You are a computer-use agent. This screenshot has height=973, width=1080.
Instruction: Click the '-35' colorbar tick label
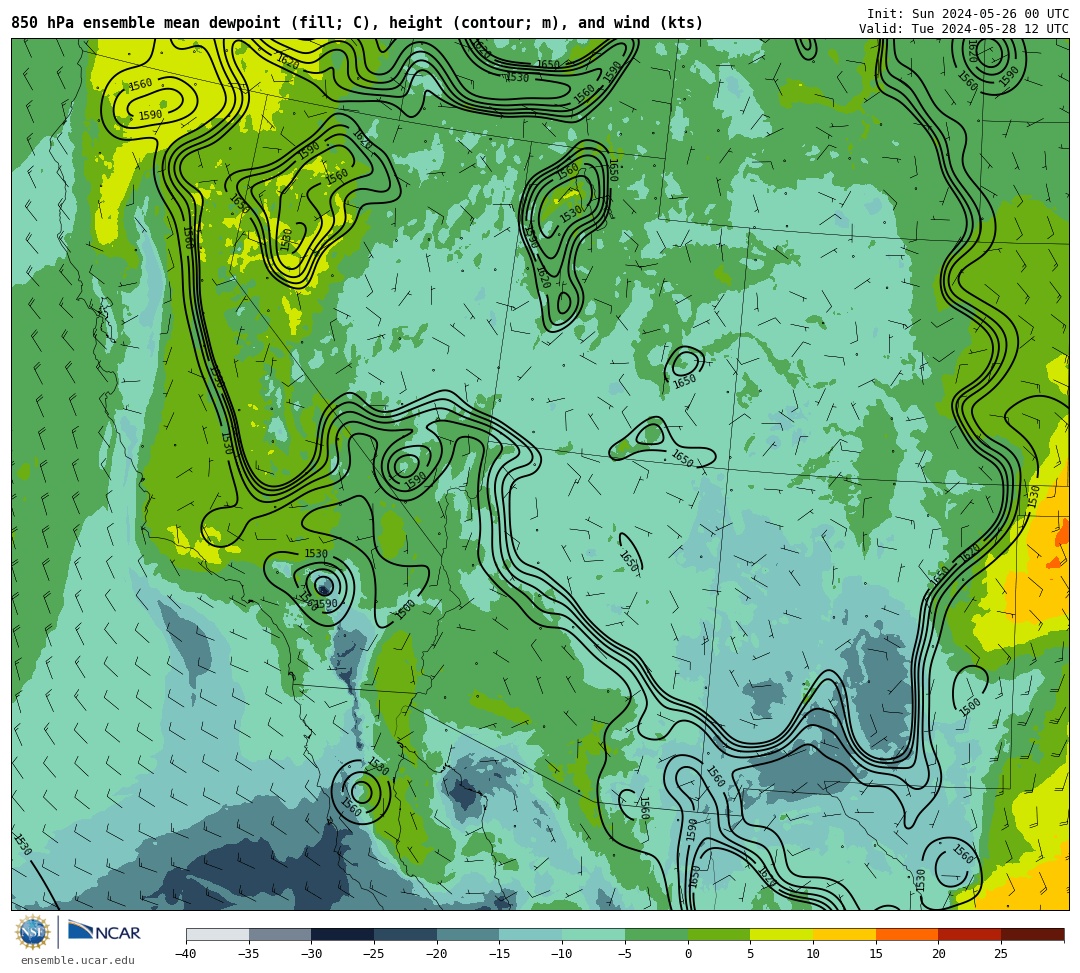click(x=249, y=954)
